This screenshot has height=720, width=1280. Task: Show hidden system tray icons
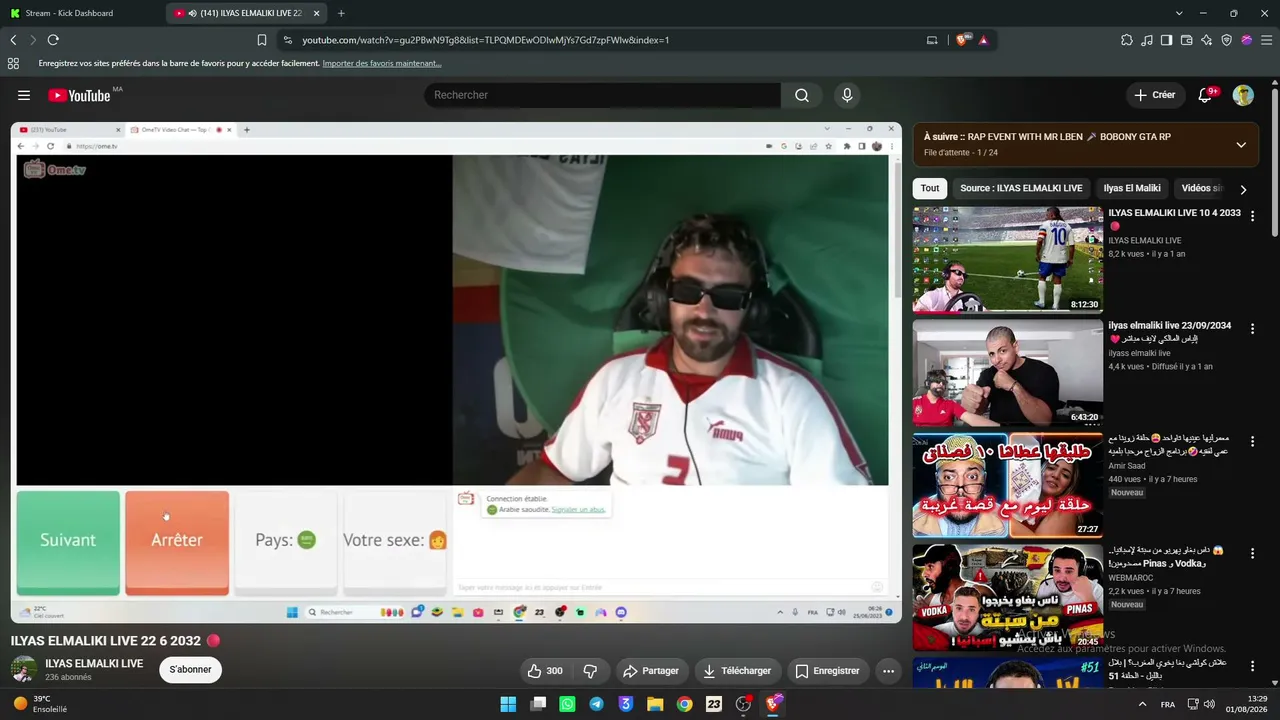point(1142,704)
